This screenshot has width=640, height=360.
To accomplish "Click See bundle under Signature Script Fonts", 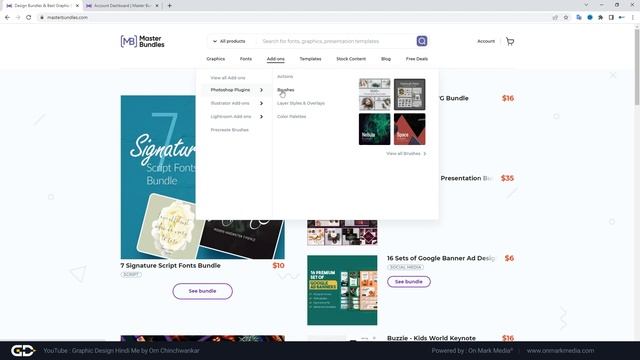I will coord(202,291).
